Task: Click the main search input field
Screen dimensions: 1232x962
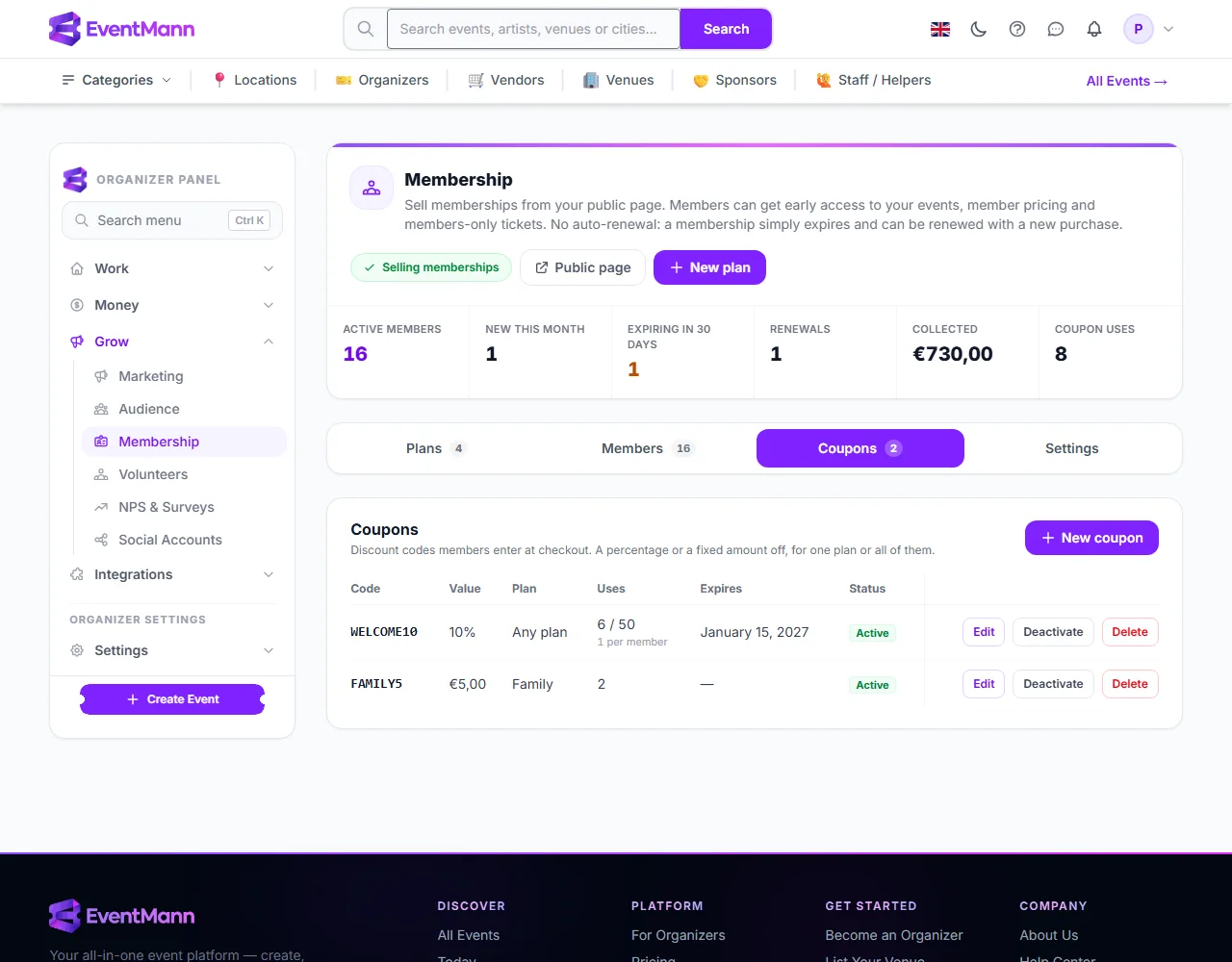Action: 533,29
